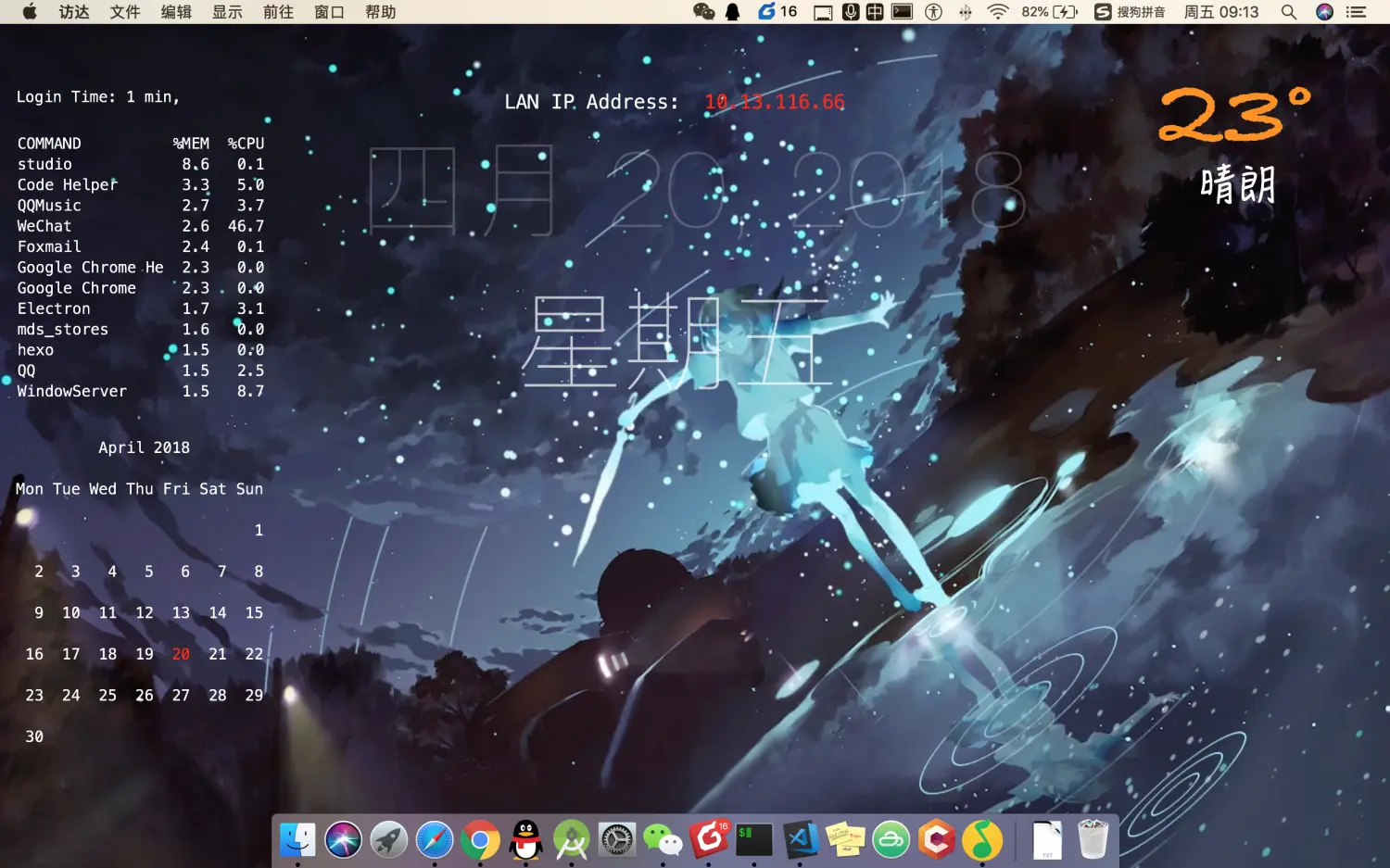Image resolution: width=1390 pixels, height=868 pixels.
Task: Open the 文件 menu
Action: (125, 12)
